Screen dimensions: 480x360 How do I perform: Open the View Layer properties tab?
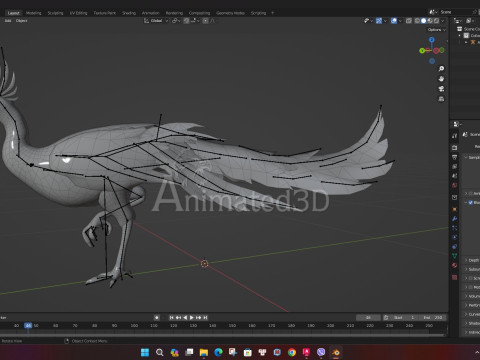455,166
